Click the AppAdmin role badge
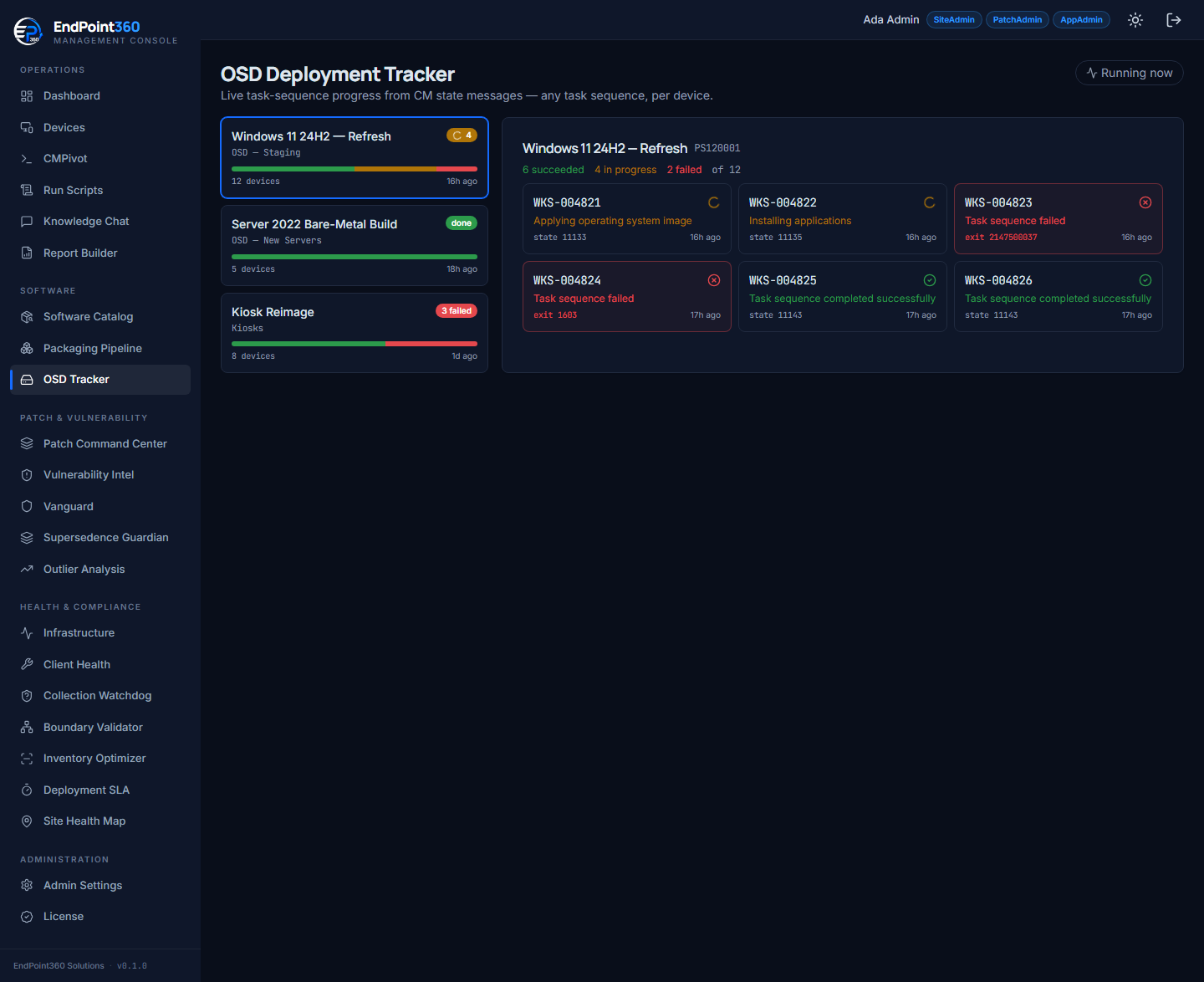Image resolution: width=1204 pixels, height=982 pixels. click(x=1082, y=20)
